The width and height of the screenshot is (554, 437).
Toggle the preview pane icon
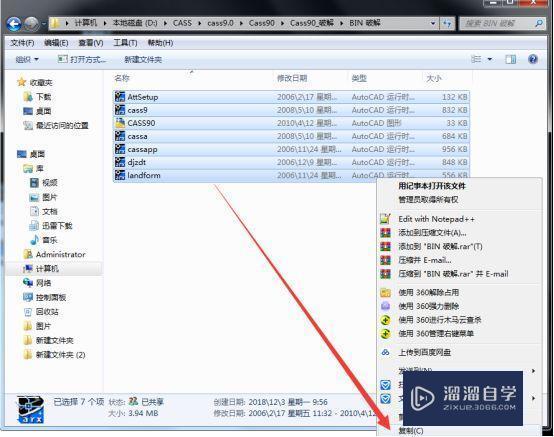coord(511,59)
